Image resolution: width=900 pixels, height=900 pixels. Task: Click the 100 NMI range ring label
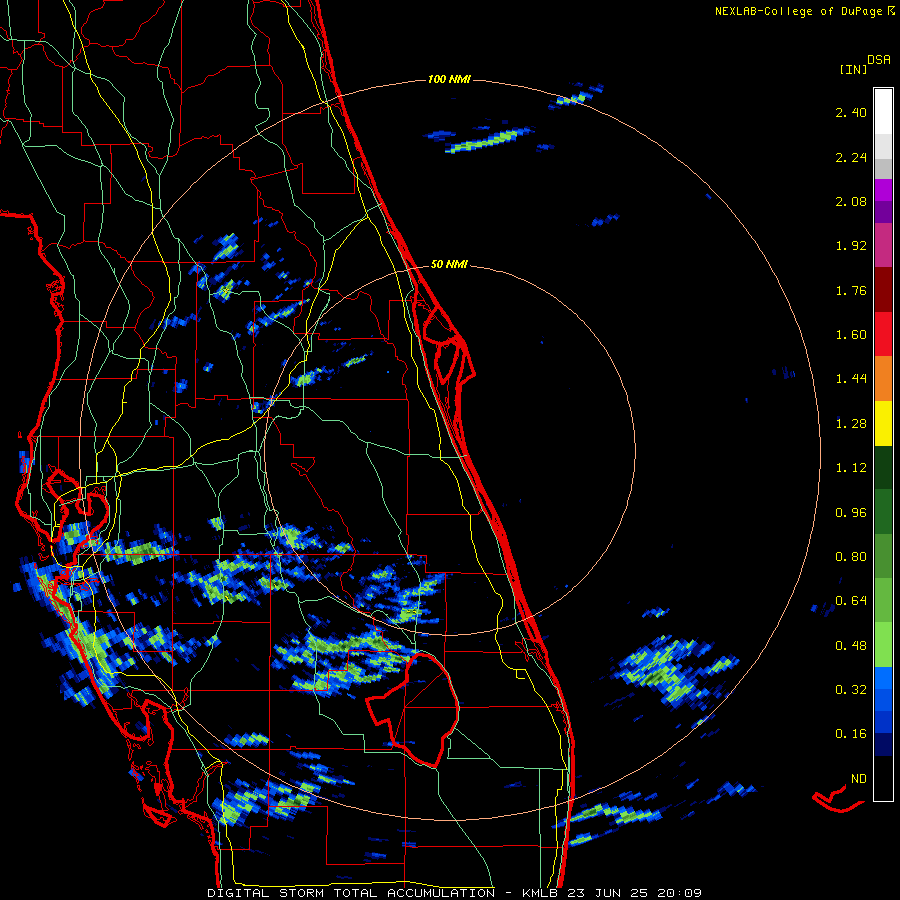coord(449,79)
